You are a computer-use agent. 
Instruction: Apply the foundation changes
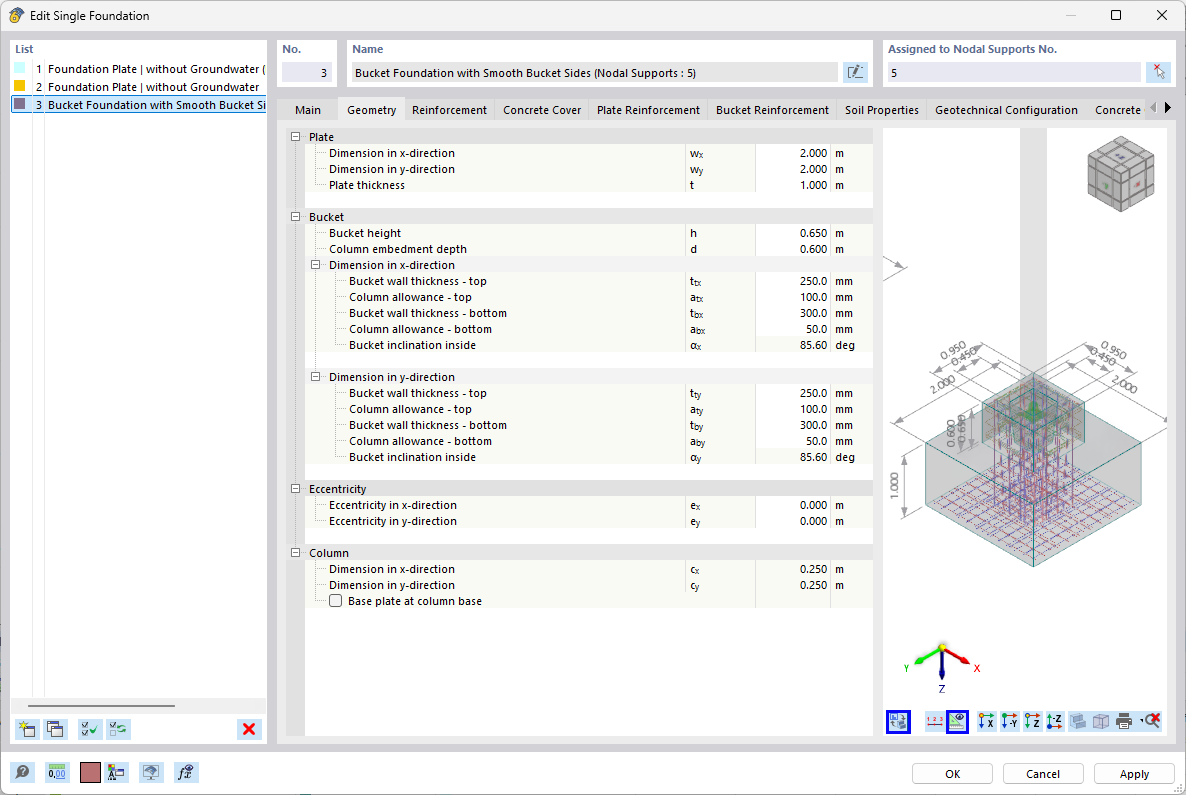1134,773
